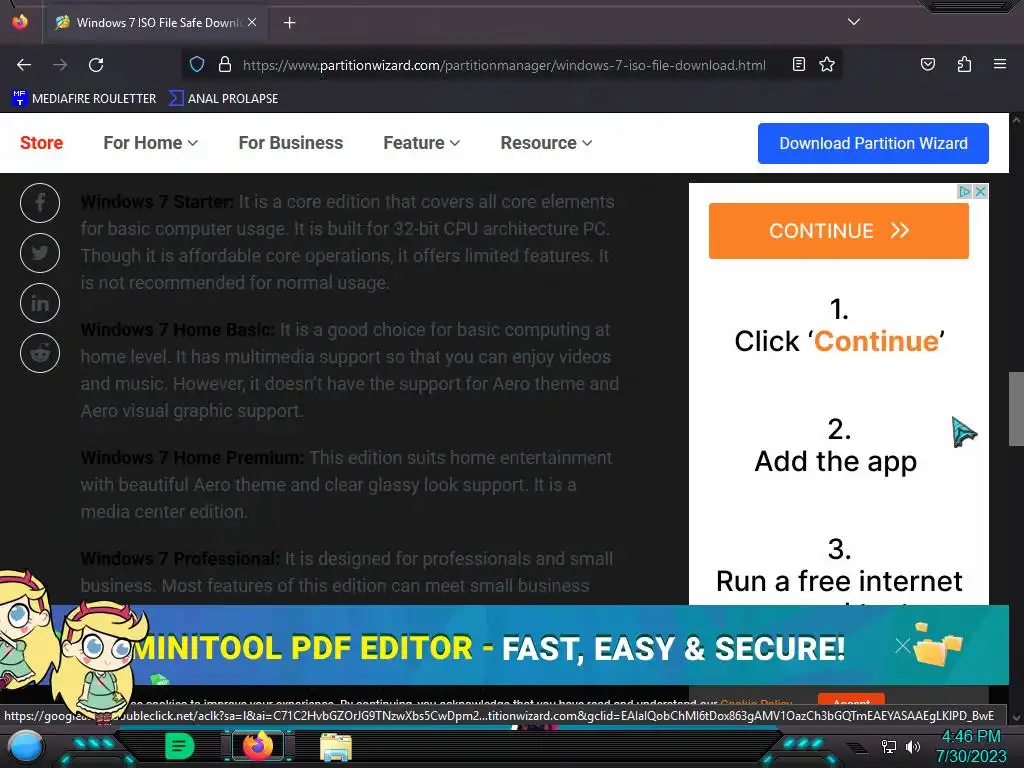This screenshot has width=1024, height=768.
Task: Click Download Partition Wizard button
Action: (873, 144)
